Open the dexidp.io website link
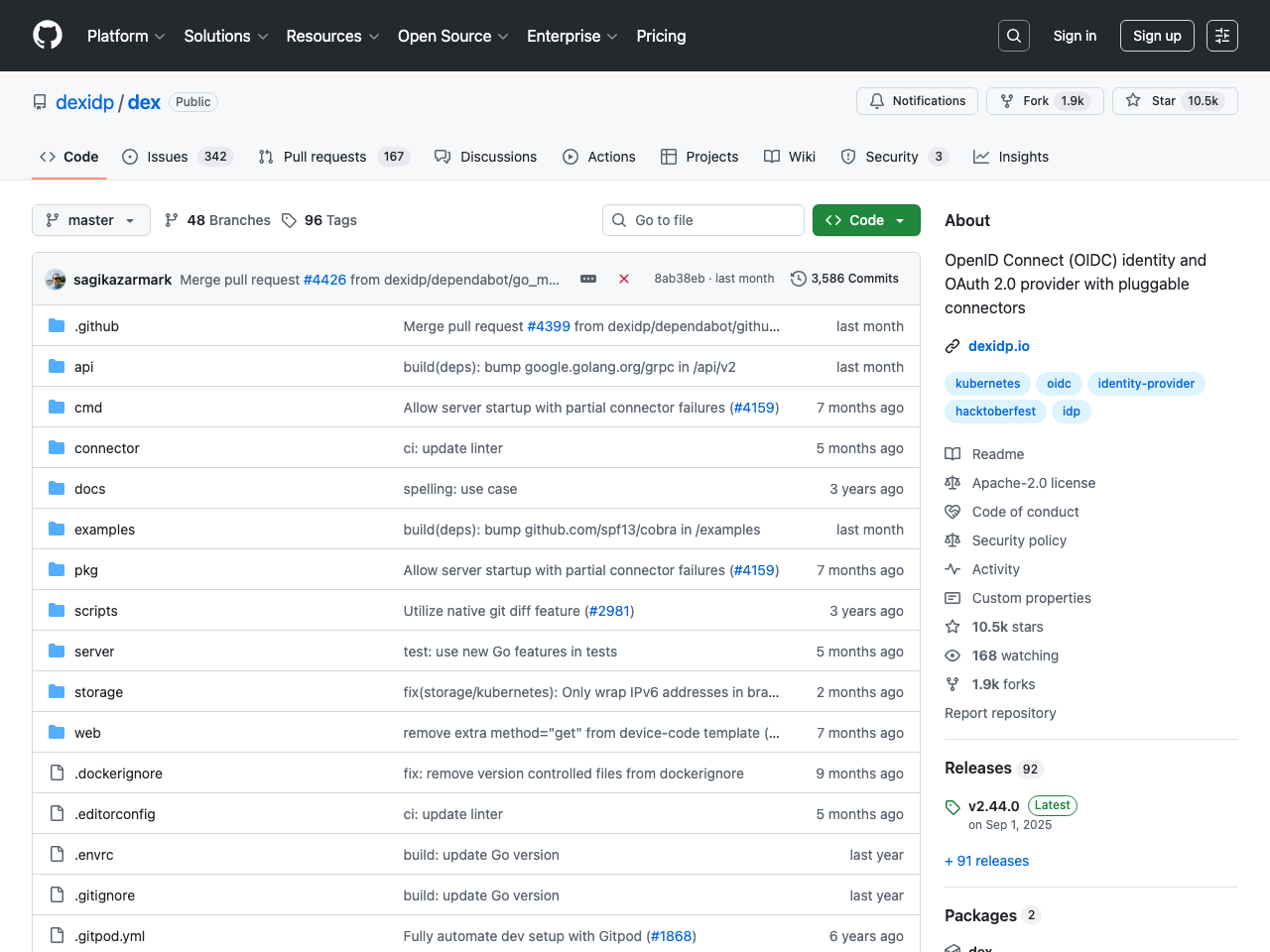This screenshot has height=952, width=1270. coord(999,346)
